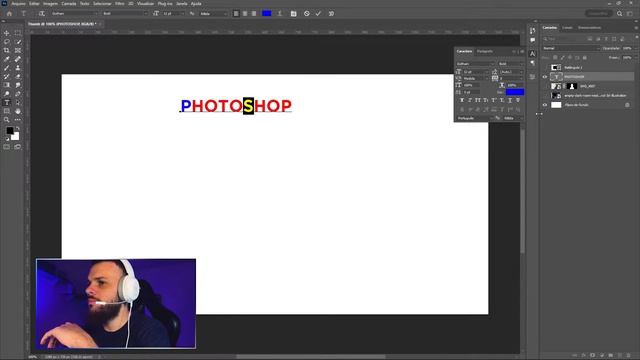Select the Pen tool
The height and width of the screenshot is (360, 640).
[x=18, y=94]
